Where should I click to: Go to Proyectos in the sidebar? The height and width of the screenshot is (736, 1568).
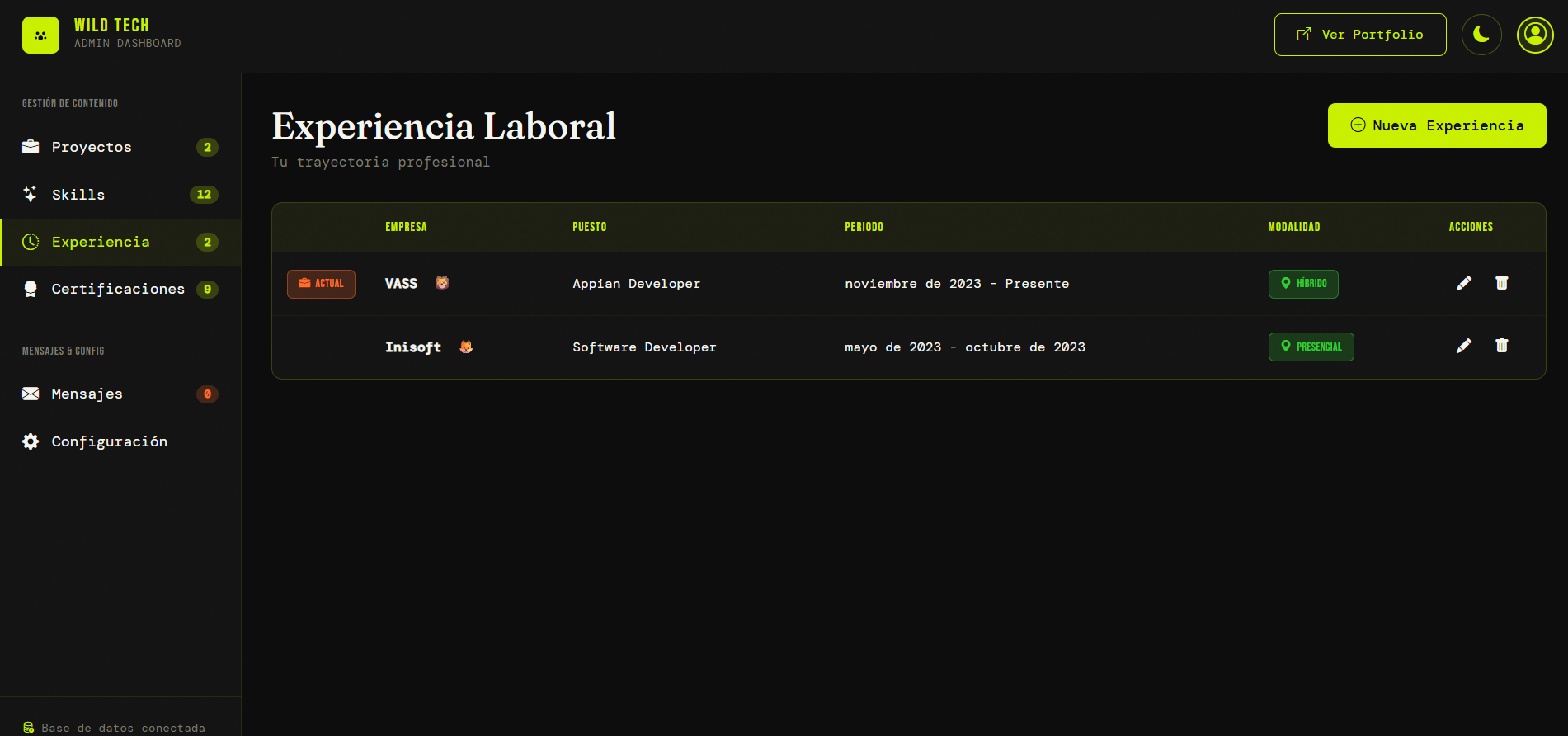pos(120,147)
